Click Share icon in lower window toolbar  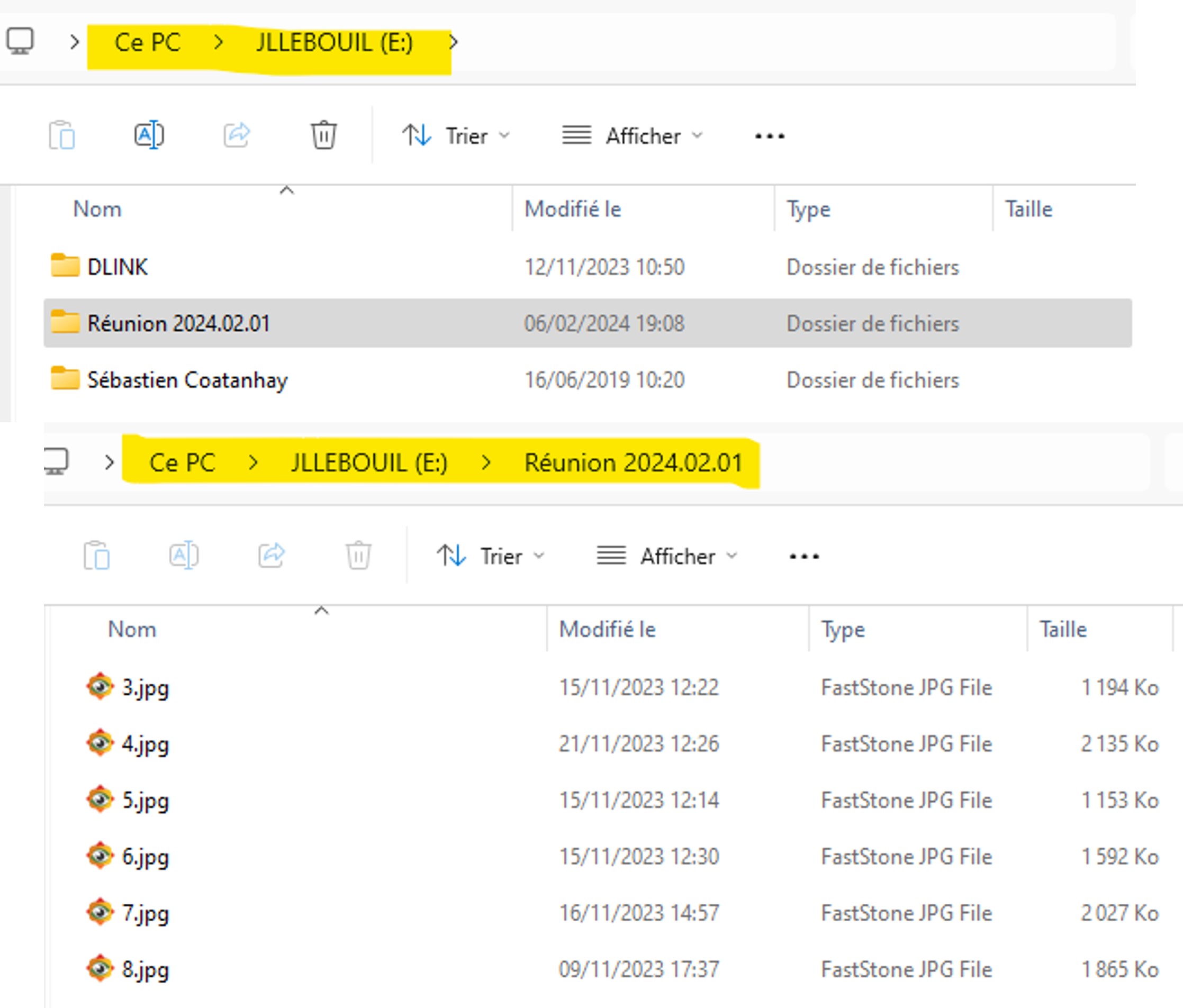tap(271, 555)
